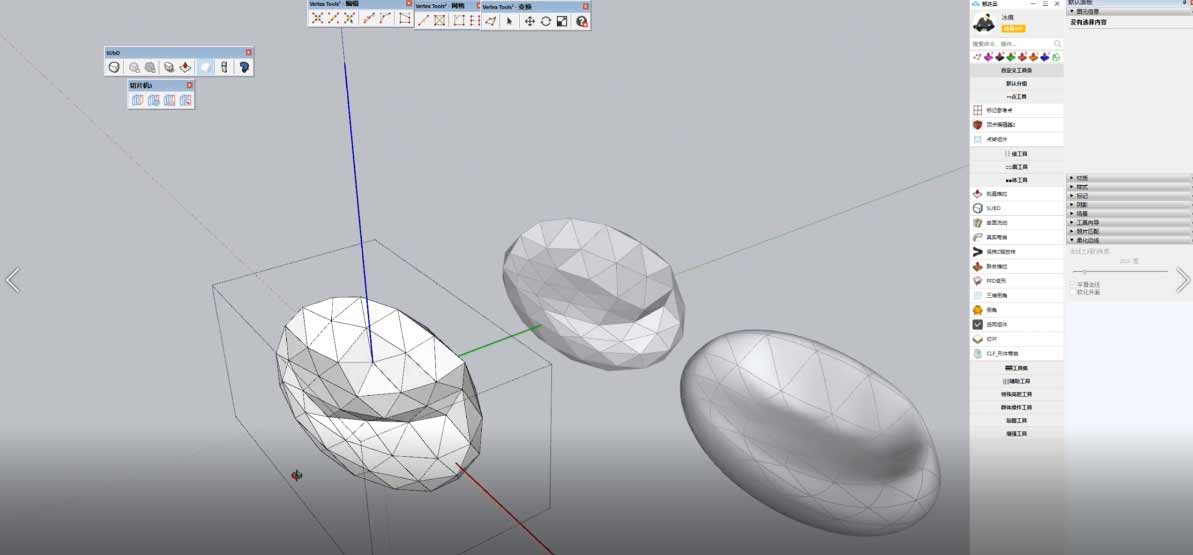Select the Vertex Tools arrow select tool

[509, 21]
